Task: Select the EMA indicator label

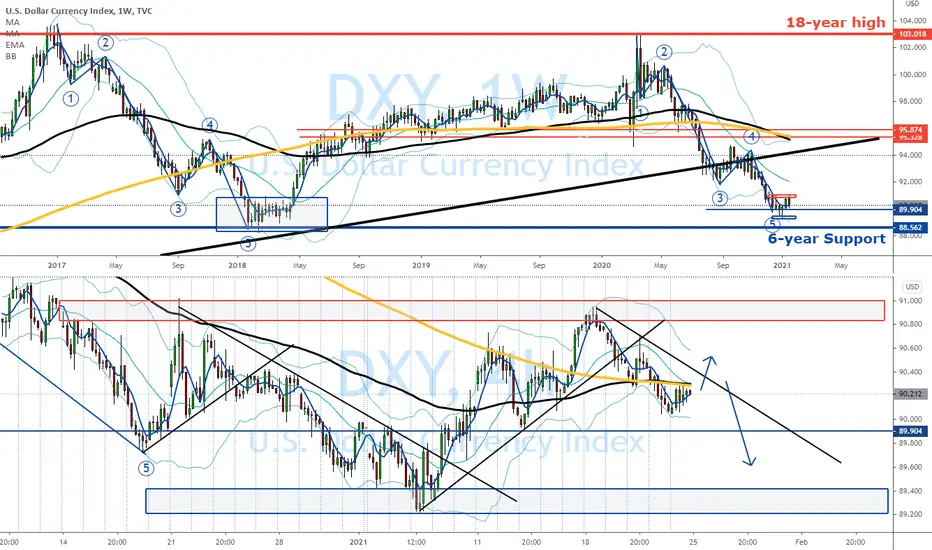Action: (15, 45)
